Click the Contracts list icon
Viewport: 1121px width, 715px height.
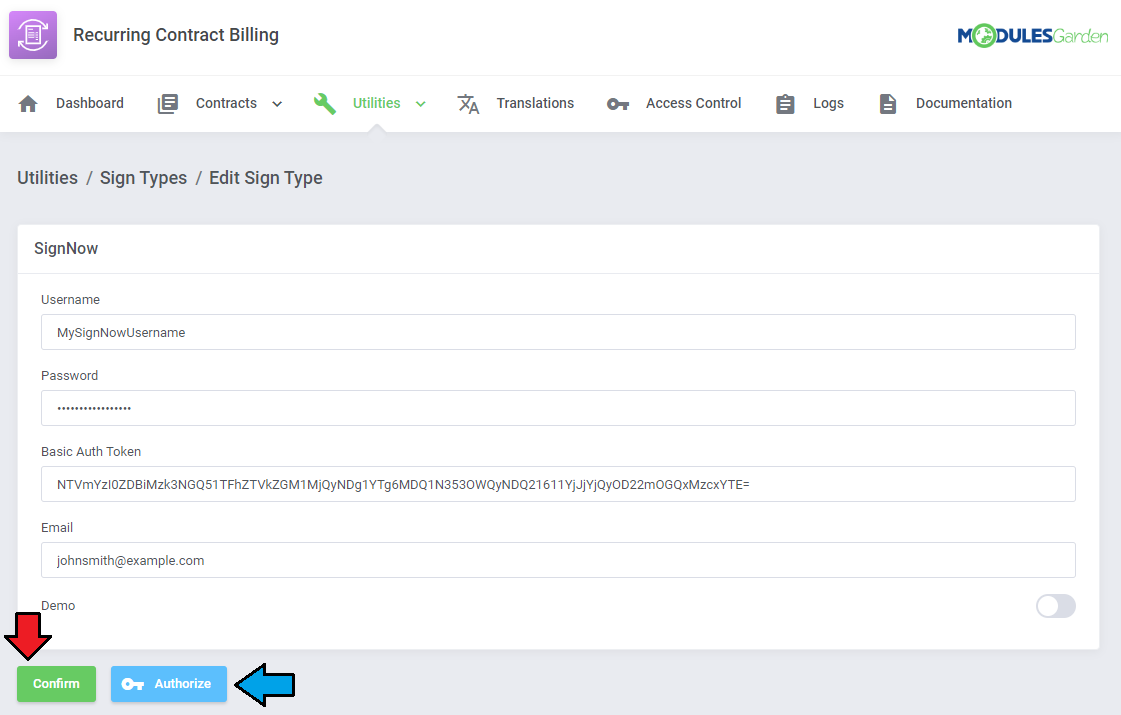click(x=167, y=104)
